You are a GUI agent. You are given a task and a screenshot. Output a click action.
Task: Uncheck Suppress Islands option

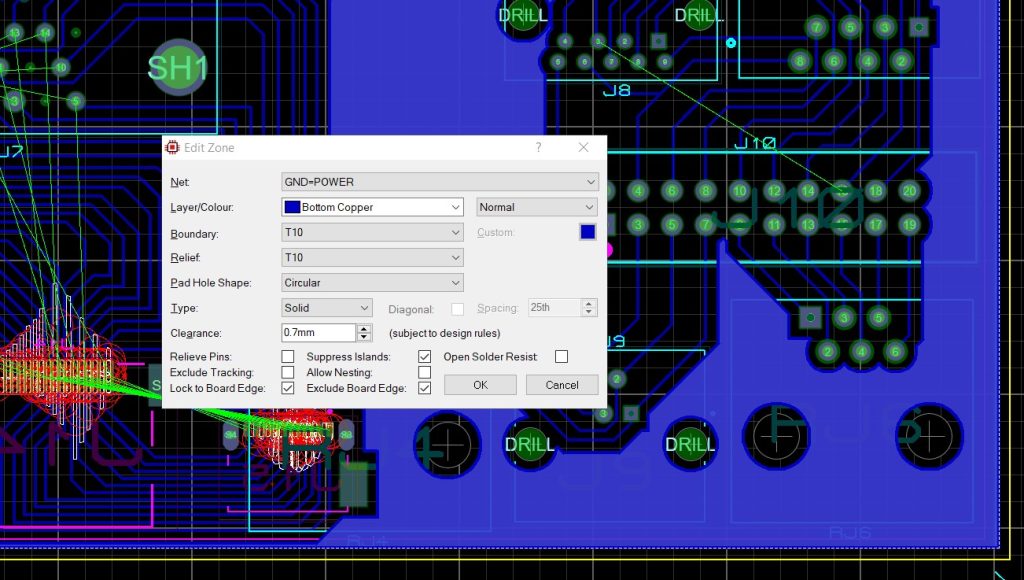[x=424, y=357]
